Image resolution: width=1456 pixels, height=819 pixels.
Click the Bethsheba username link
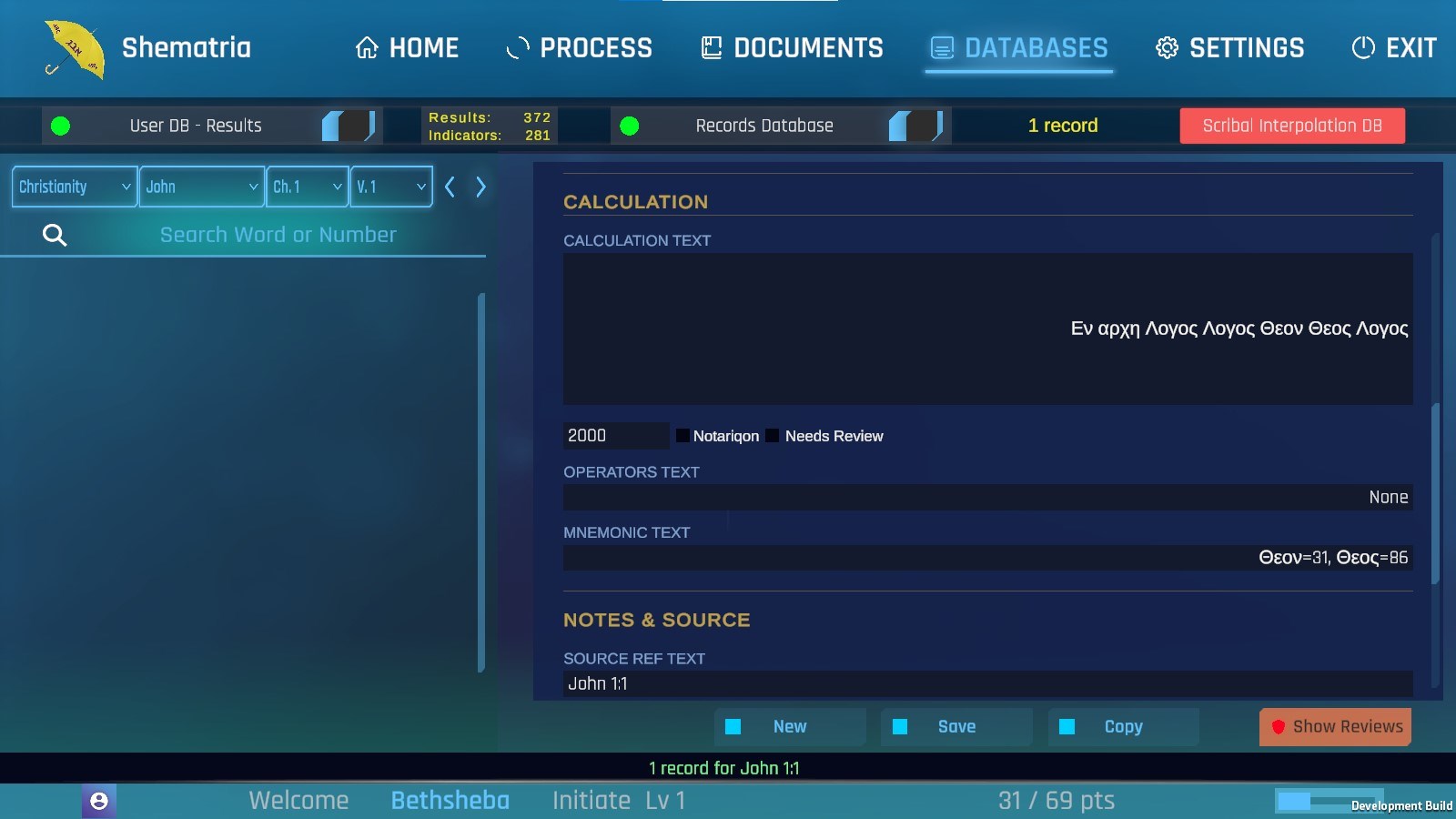click(450, 800)
